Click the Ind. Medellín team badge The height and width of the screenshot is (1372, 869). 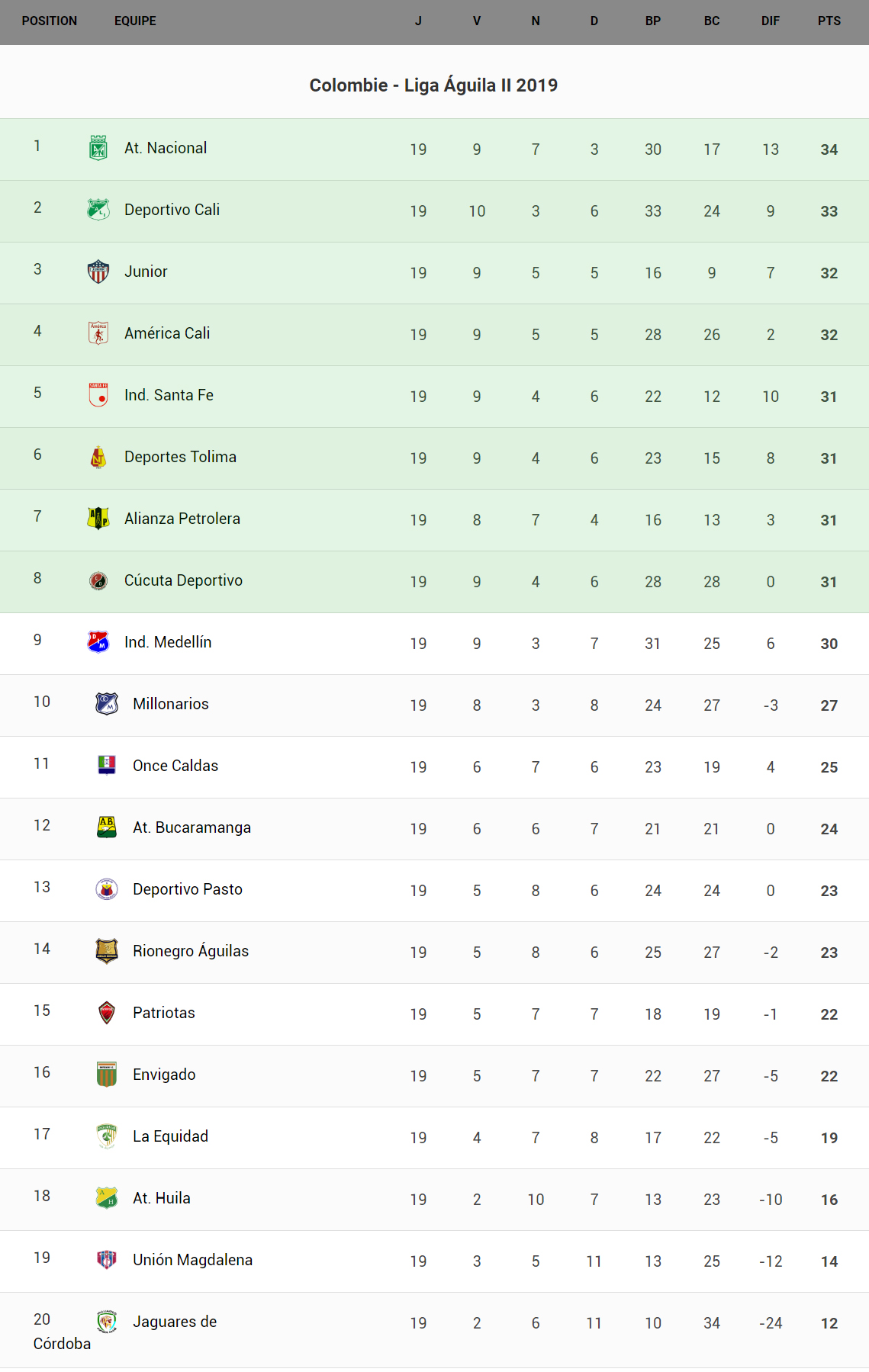98,642
